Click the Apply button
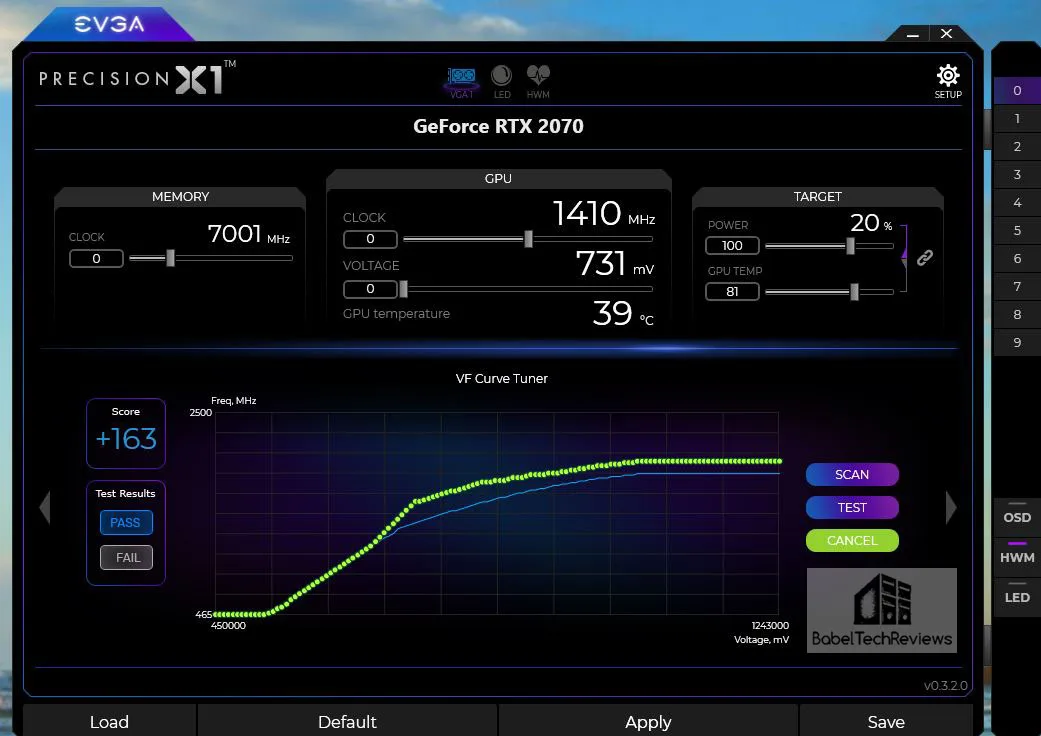The width and height of the screenshot is (1041, 736). coord(648,721)
